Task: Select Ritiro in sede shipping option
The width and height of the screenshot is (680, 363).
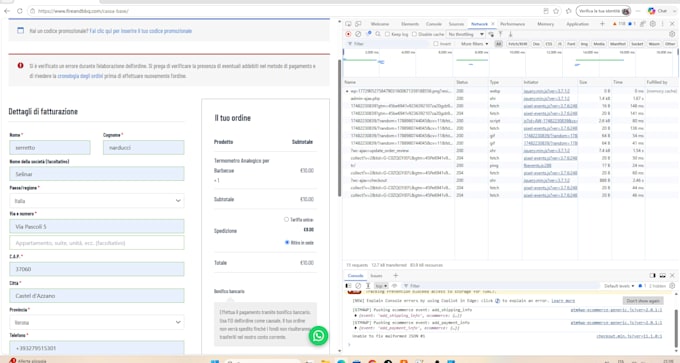Action: (287, 242)
